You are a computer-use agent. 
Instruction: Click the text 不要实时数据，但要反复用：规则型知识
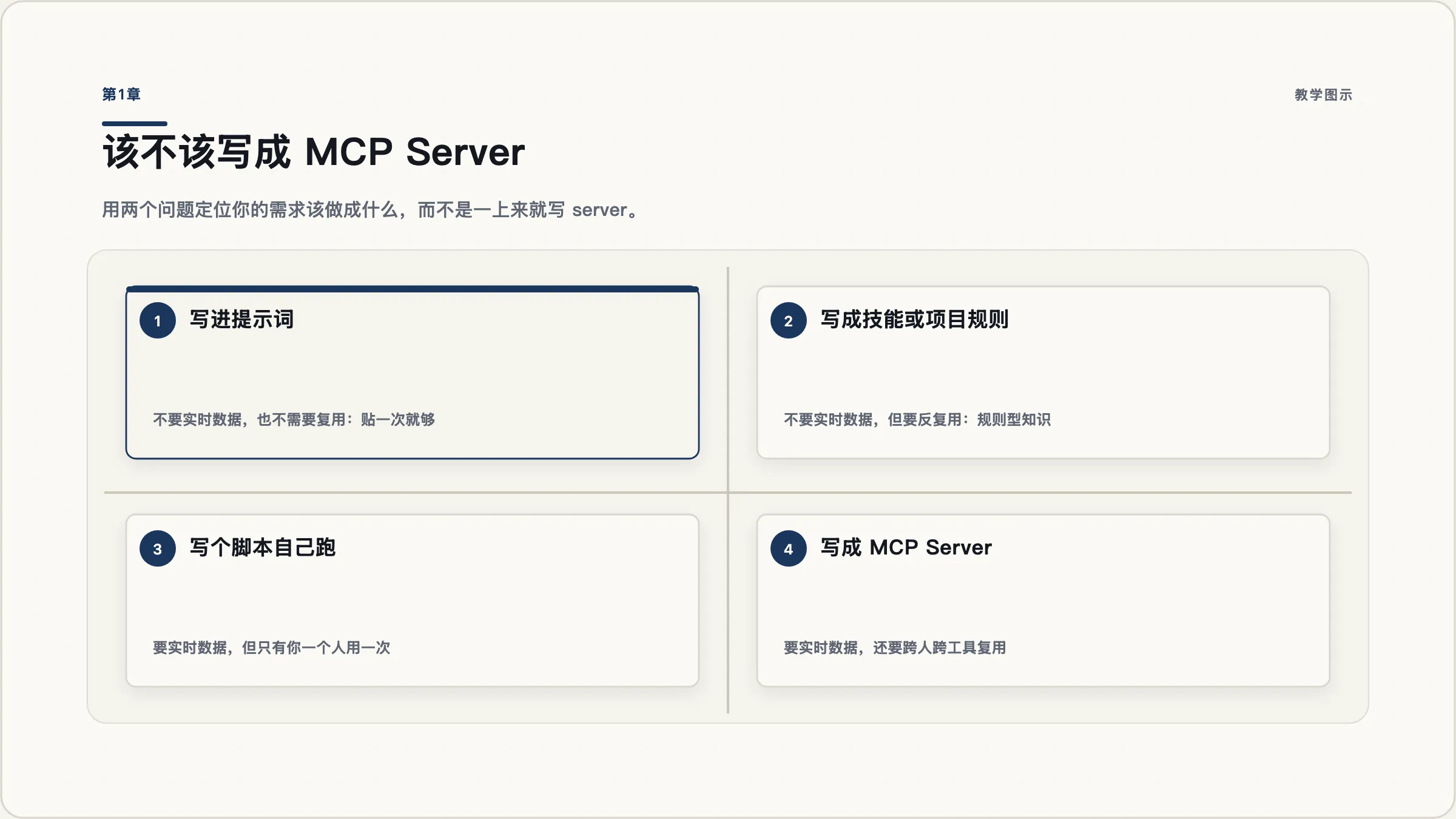pyautogui.click(x=917, y=419)
